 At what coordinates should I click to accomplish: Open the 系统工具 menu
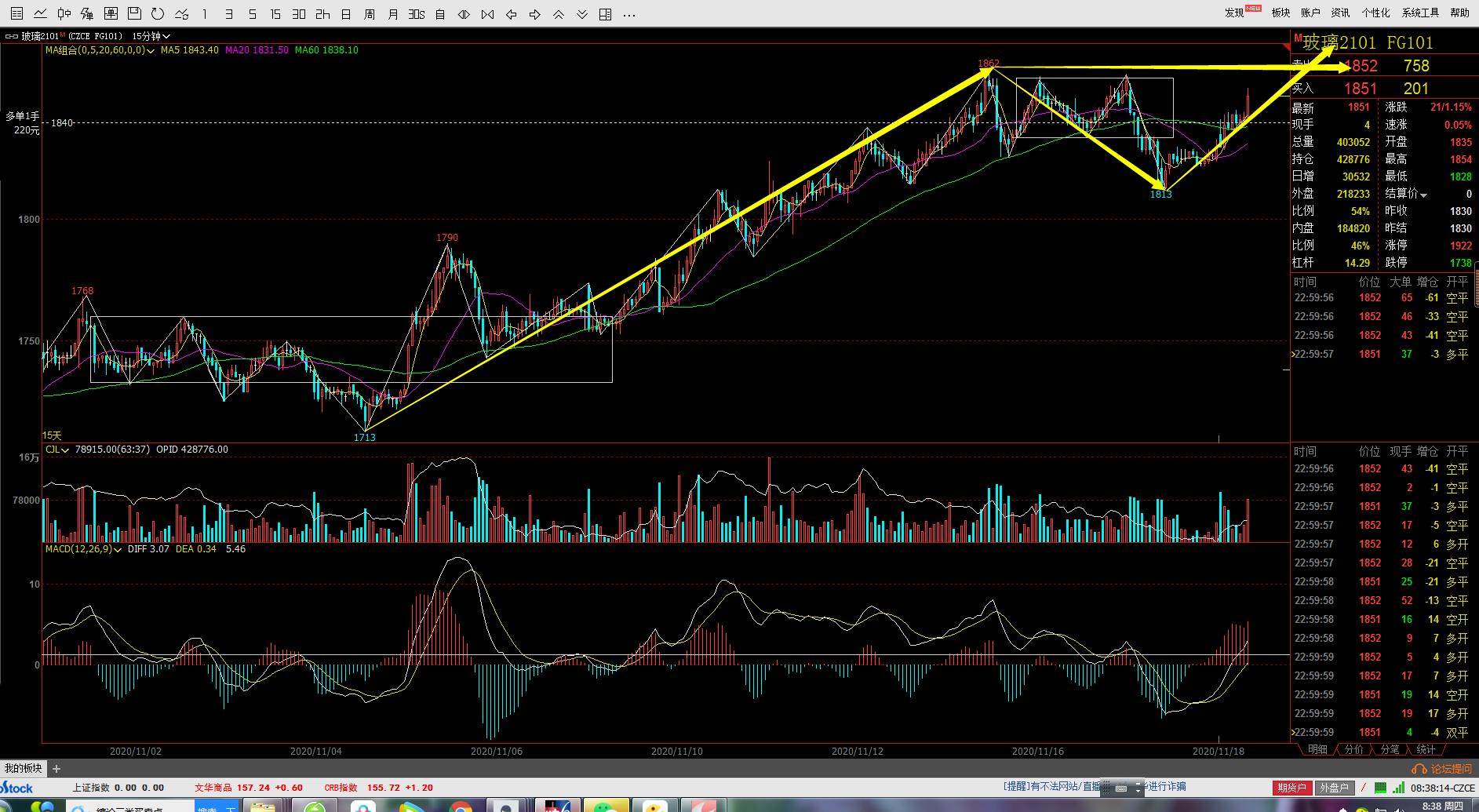(x=1420, y=13)
